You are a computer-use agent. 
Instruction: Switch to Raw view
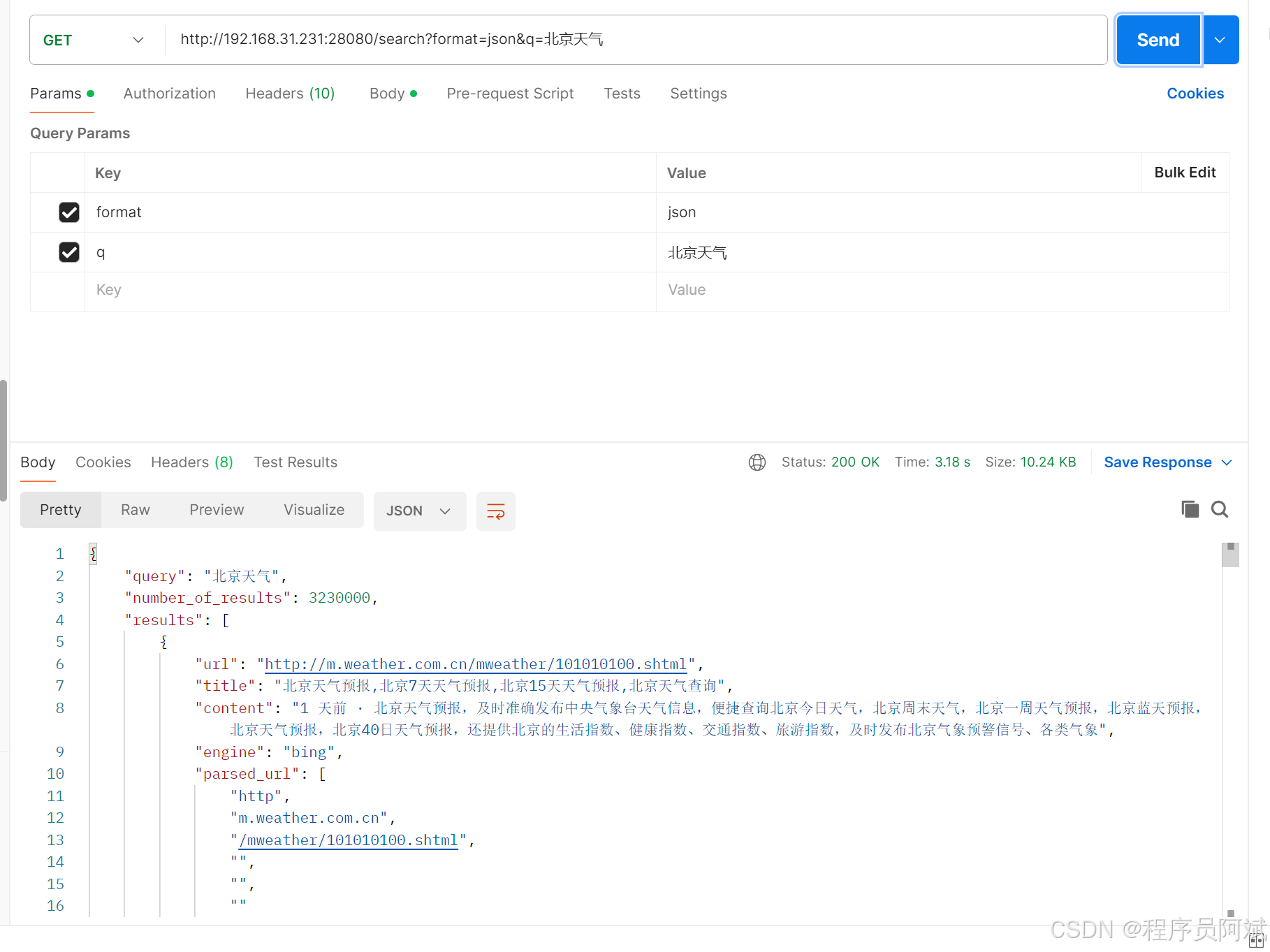(136, 510)
